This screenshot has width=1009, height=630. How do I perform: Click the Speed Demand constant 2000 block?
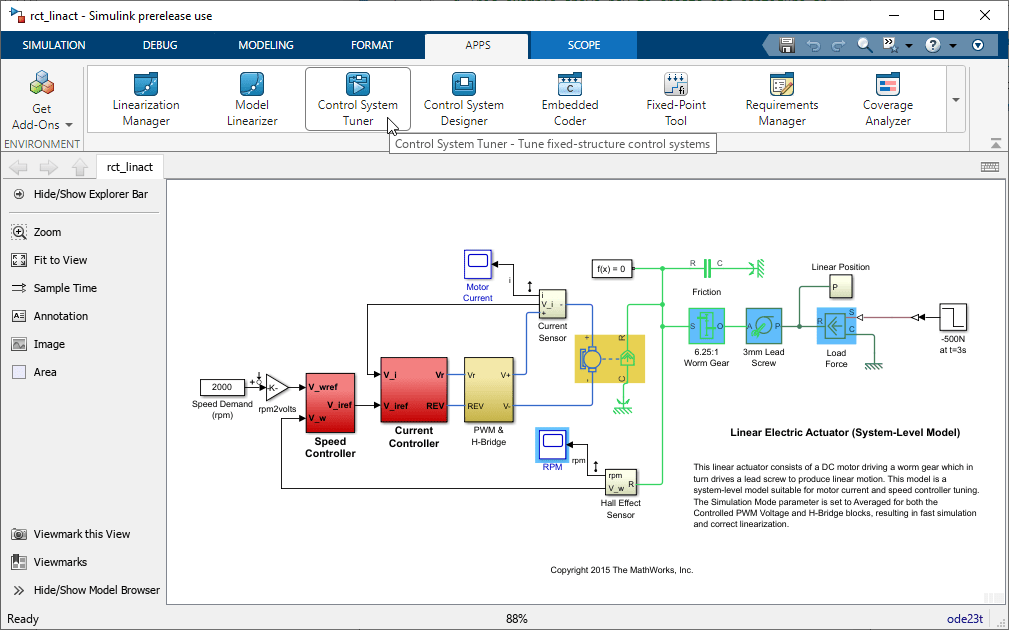pyautogui.click(x=222, y=387)
